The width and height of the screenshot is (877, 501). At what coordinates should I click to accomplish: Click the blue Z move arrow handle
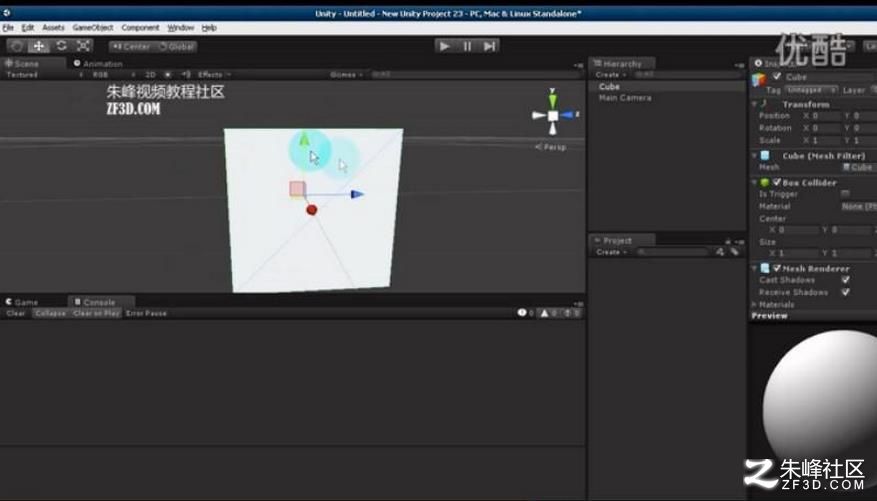[357, 194]
